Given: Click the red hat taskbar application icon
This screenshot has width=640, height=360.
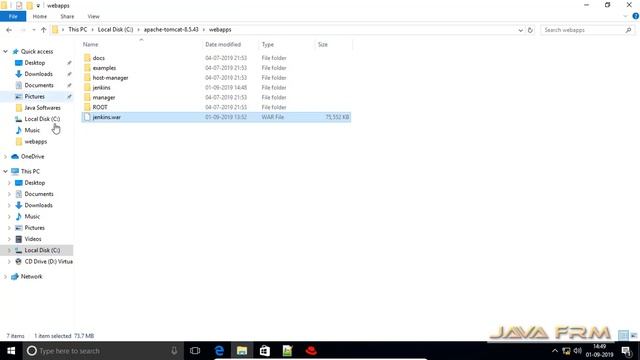Looking at the screenshot, I should [x=311, y=351].
